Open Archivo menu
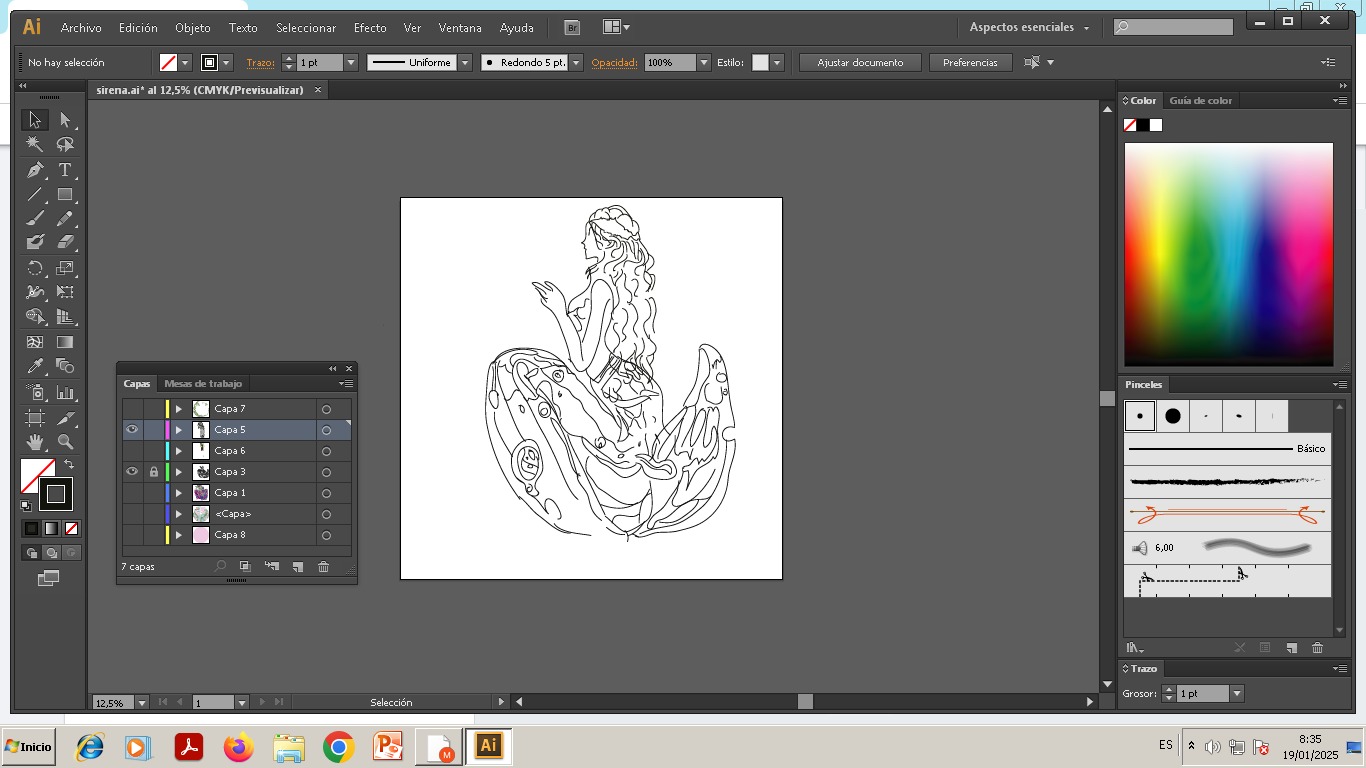The image size is (1366, 768). (81, 28)
